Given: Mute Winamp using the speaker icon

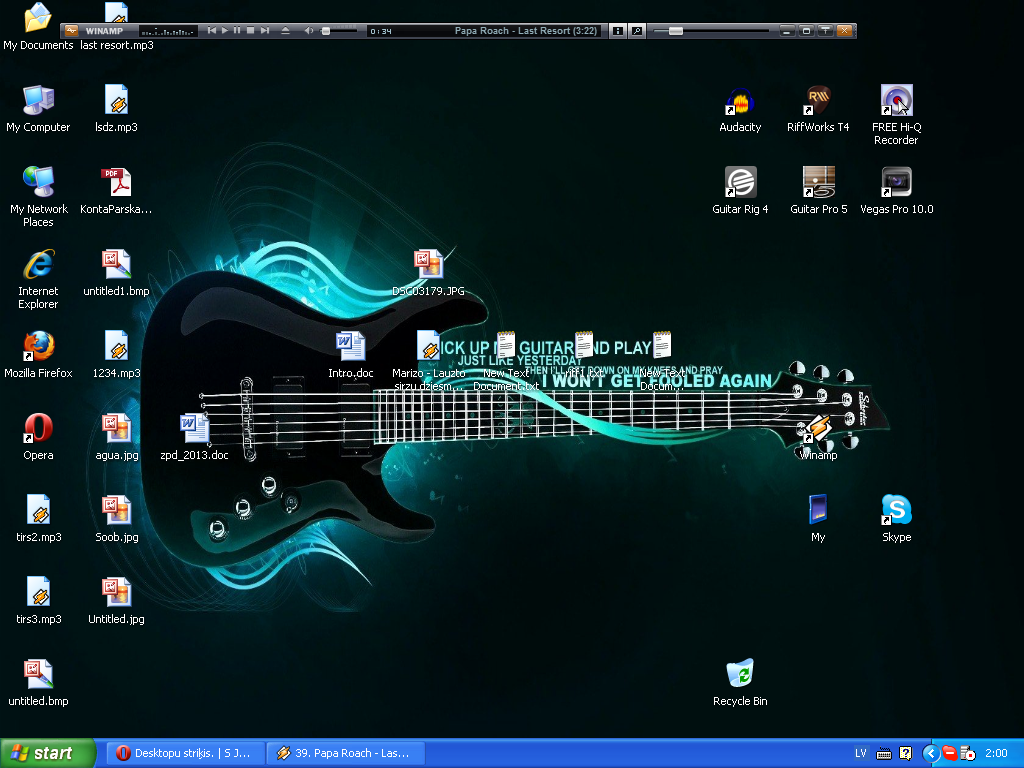Looking at the screenshot, I should pyautogui.click(x=309, y=31).
